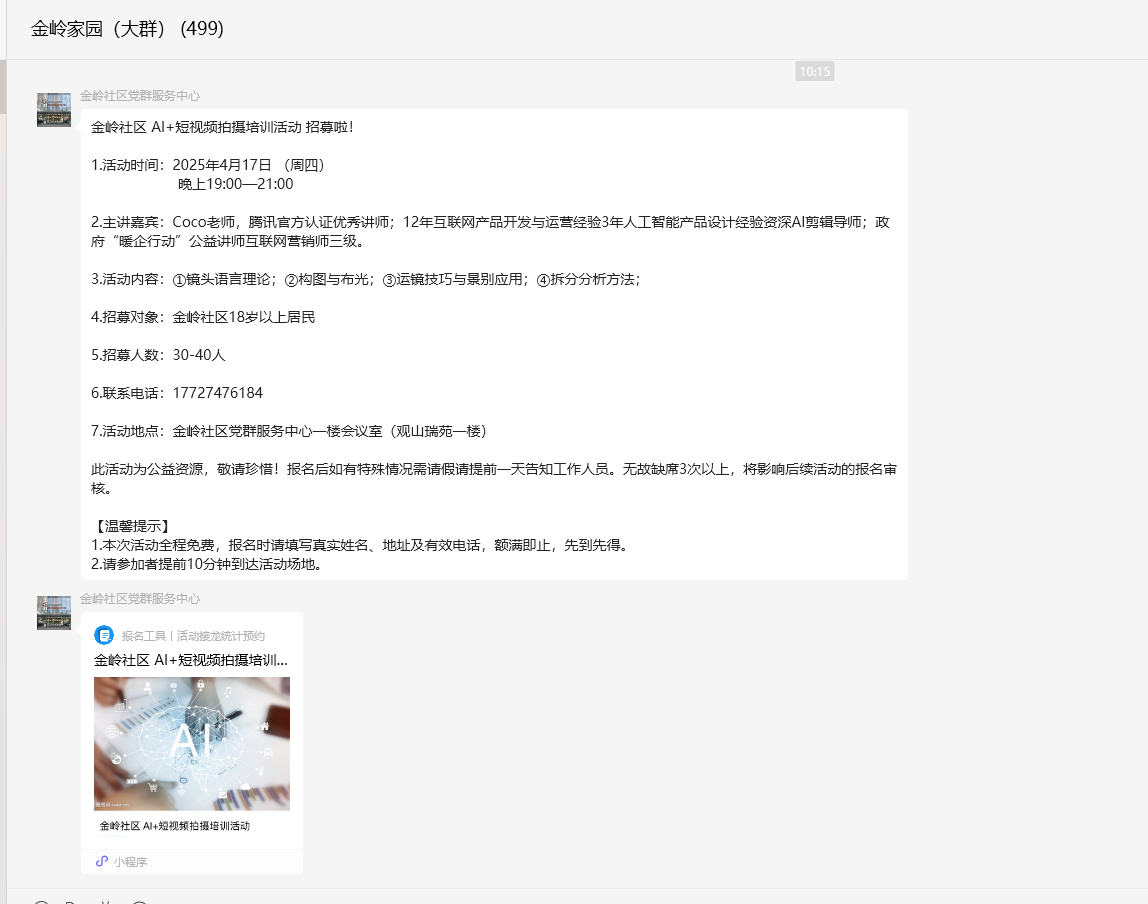Click the 小程序 label on card footer

click(130, 862)
